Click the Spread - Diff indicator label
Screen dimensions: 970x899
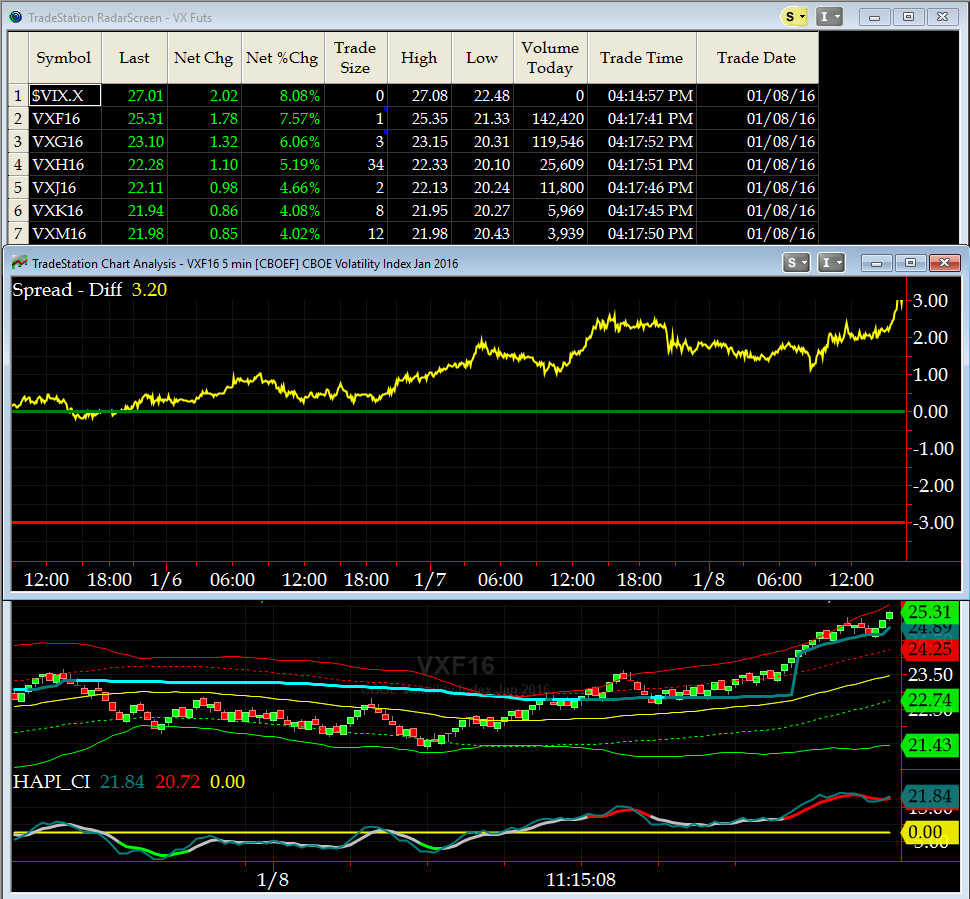pos(67,290)
